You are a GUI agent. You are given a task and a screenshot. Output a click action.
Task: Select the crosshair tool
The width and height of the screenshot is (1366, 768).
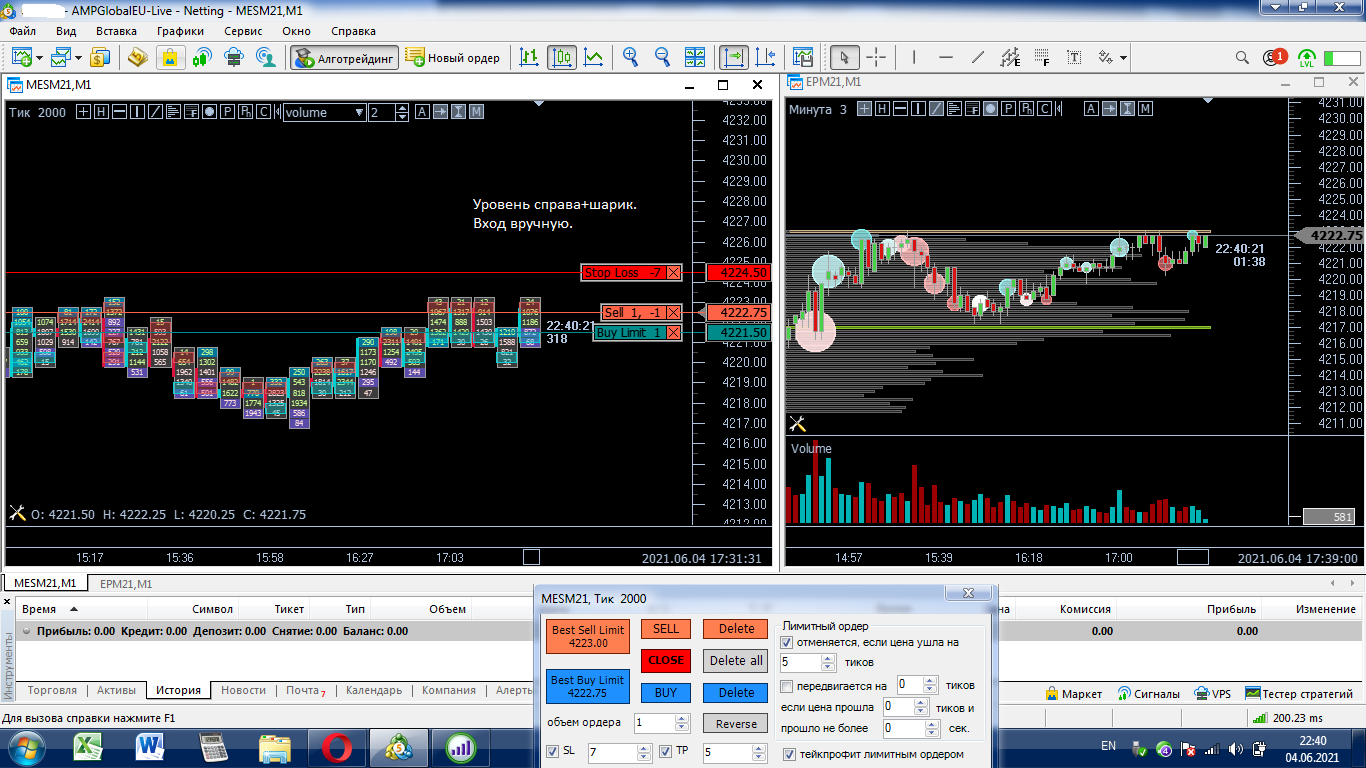tap(876, 58)
